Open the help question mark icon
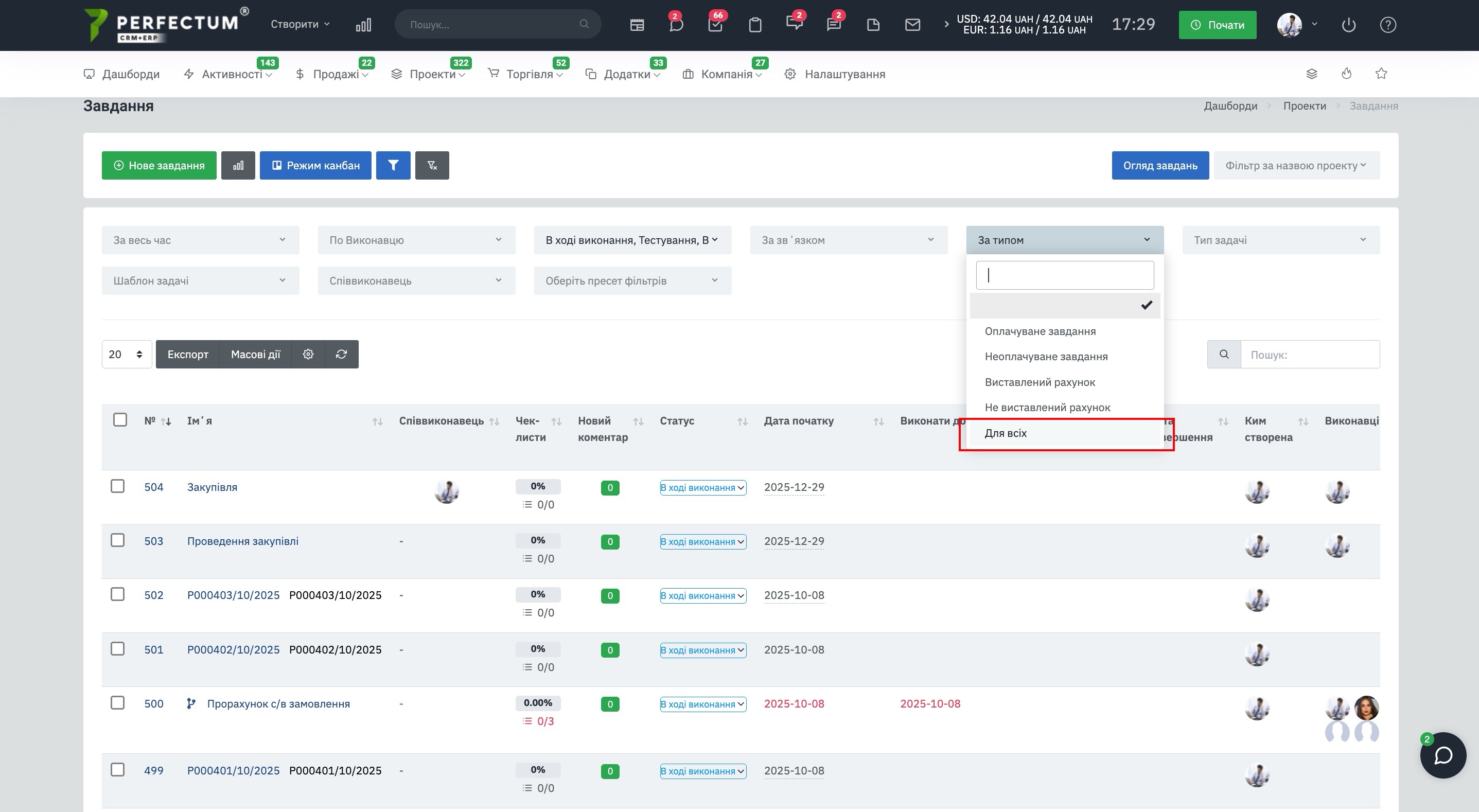 click(x=1388, y=25)
